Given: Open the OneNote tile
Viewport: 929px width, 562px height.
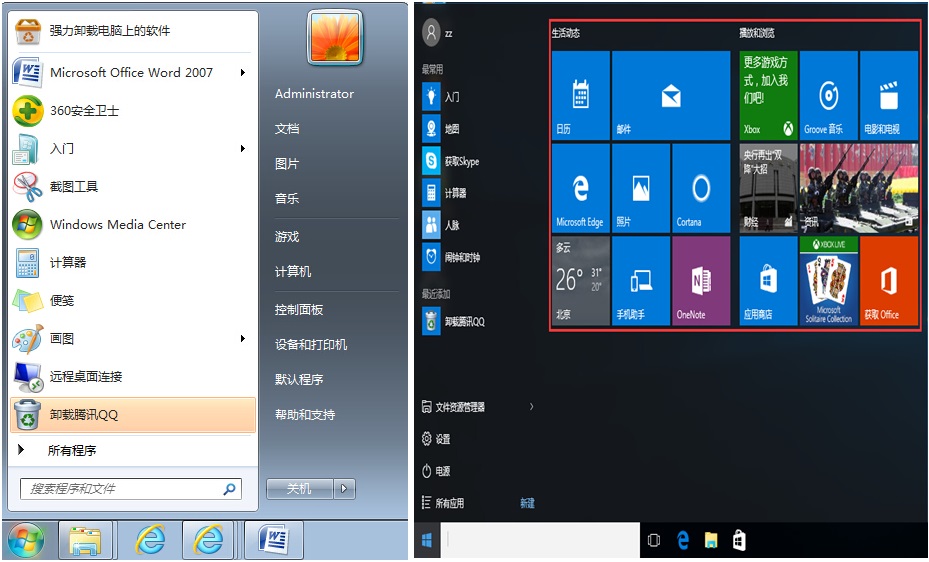Looking at the screenshot, I should click(x=701, y=281).
